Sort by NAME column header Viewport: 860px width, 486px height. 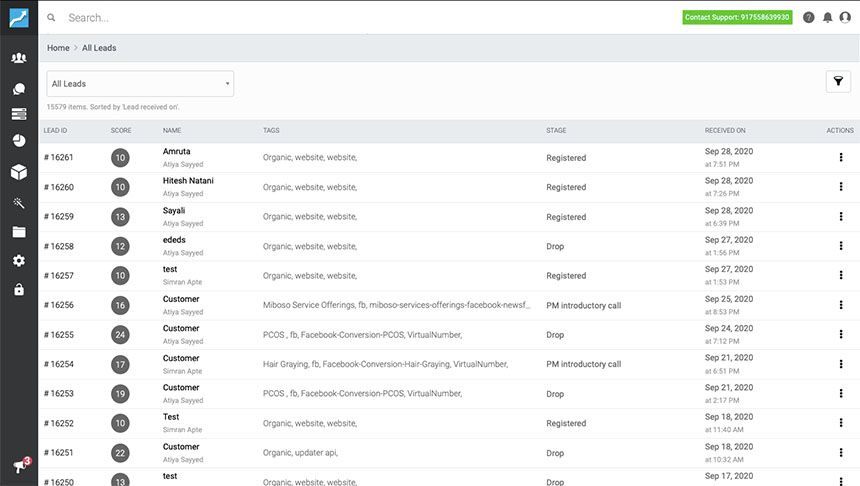(x=172, y=131)
